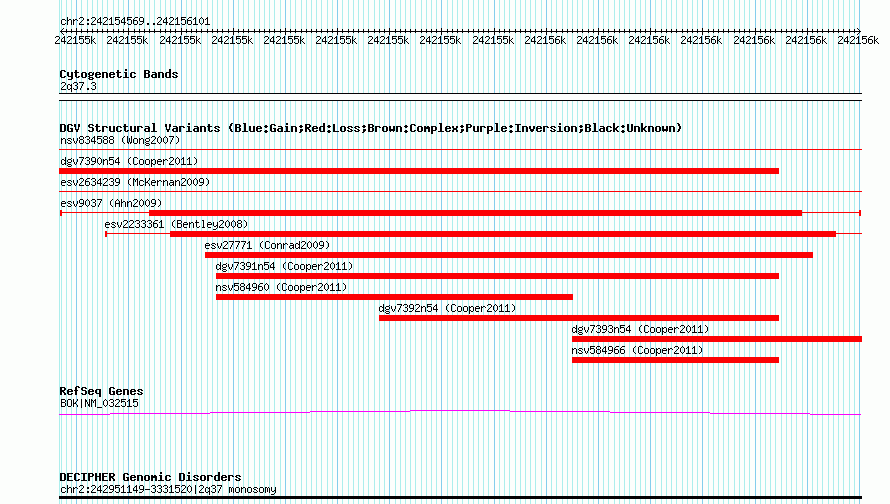
Task: Click the first 242155k ruler tick label
Action: pyautogui.click(x=75, y=40)
